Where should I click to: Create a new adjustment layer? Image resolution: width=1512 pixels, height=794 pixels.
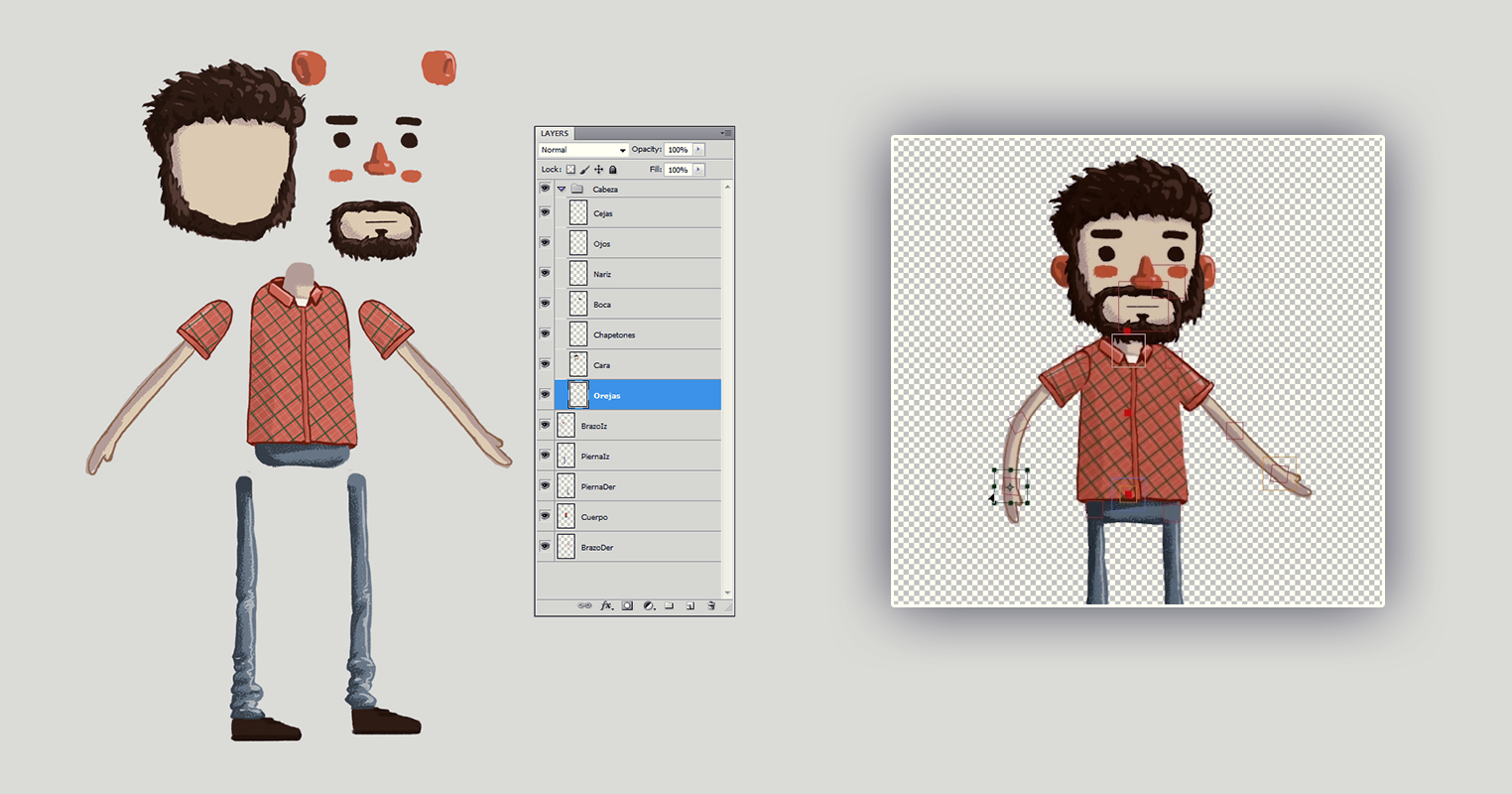tap(649, 605)
